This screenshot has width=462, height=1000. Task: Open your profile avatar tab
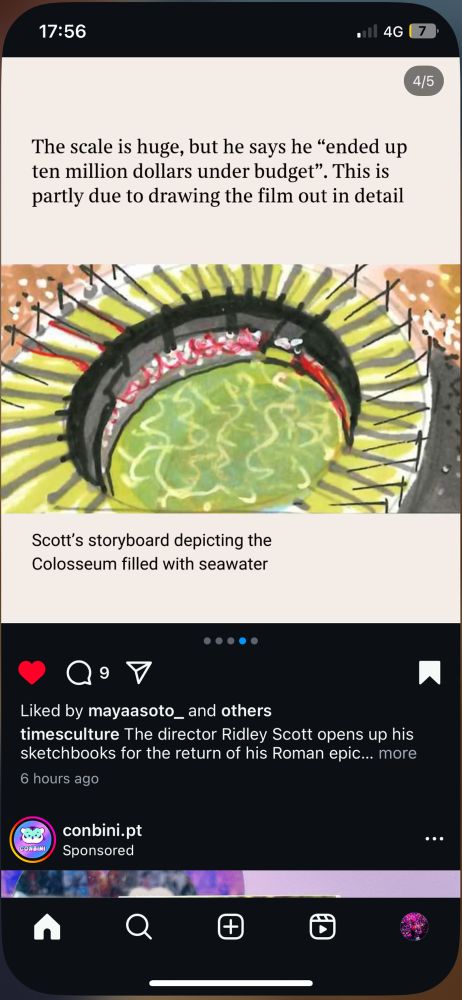[x=414, y=927]
